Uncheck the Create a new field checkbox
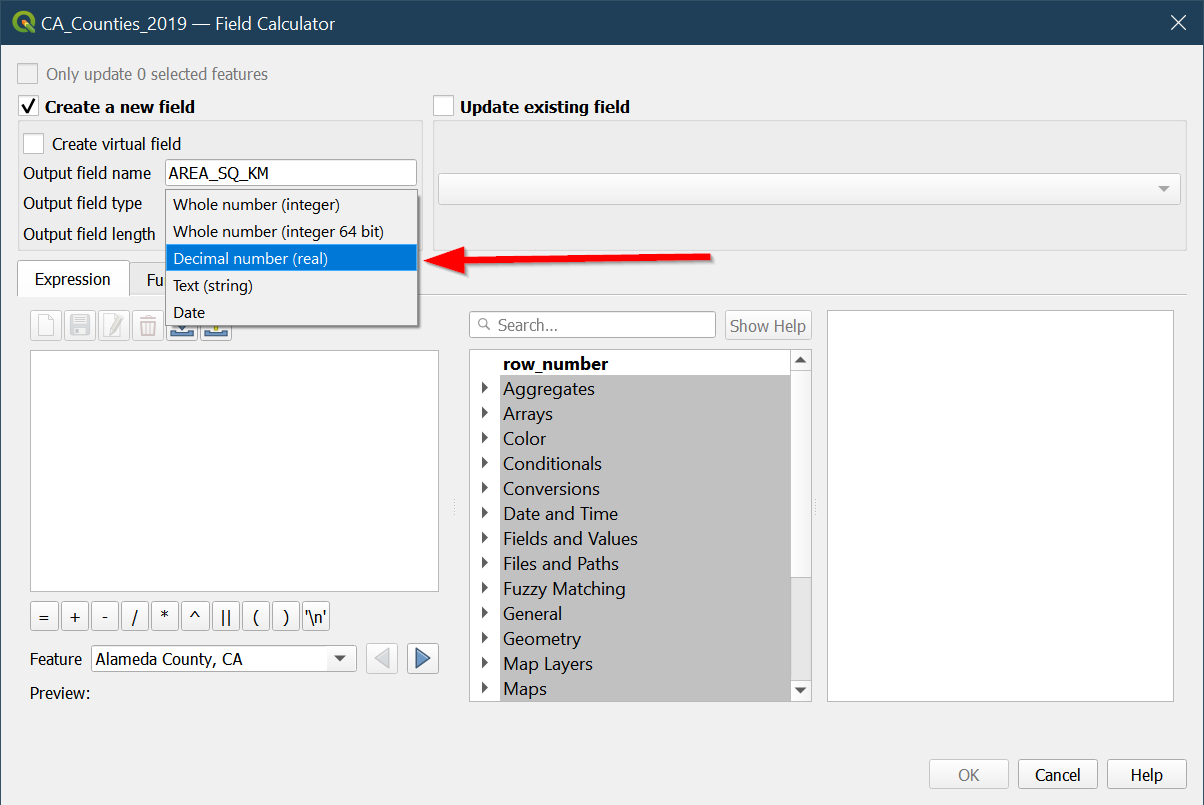 click(x=28, y=106)
